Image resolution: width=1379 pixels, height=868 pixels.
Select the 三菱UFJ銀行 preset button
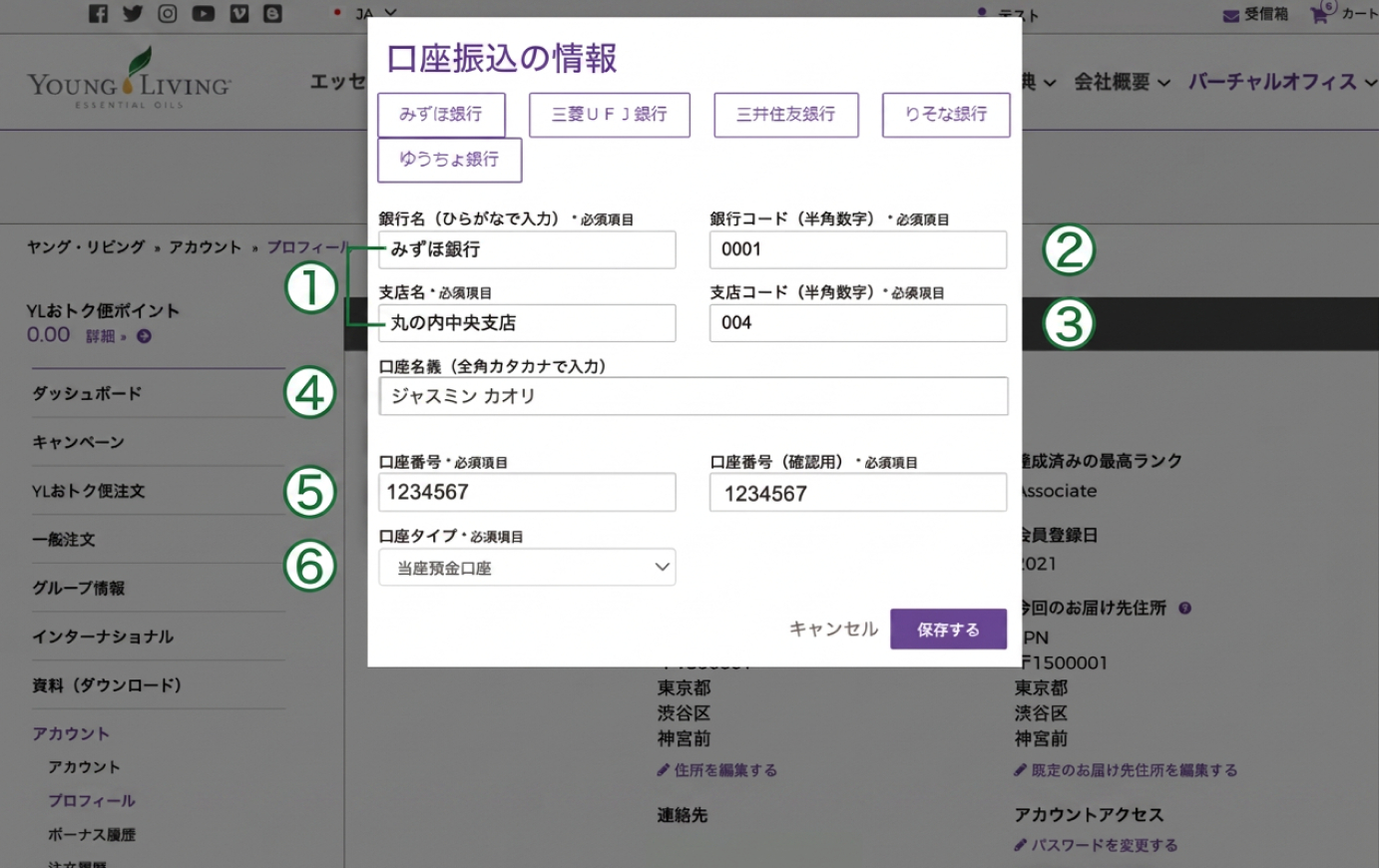coord(610,114)
